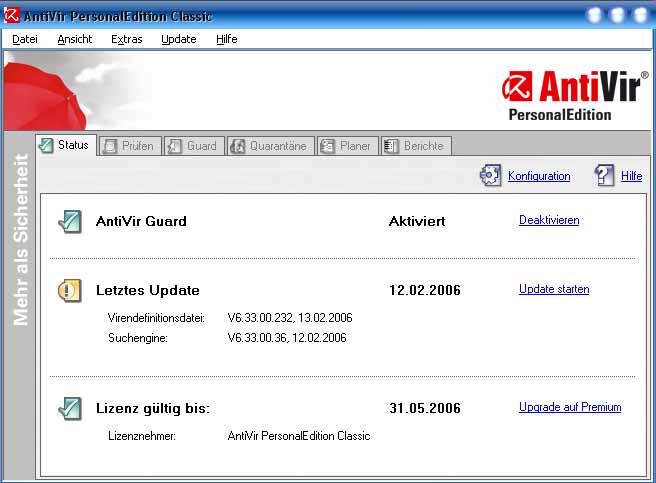Click the Quarantäne tab icon

click(x=237, y=146)
